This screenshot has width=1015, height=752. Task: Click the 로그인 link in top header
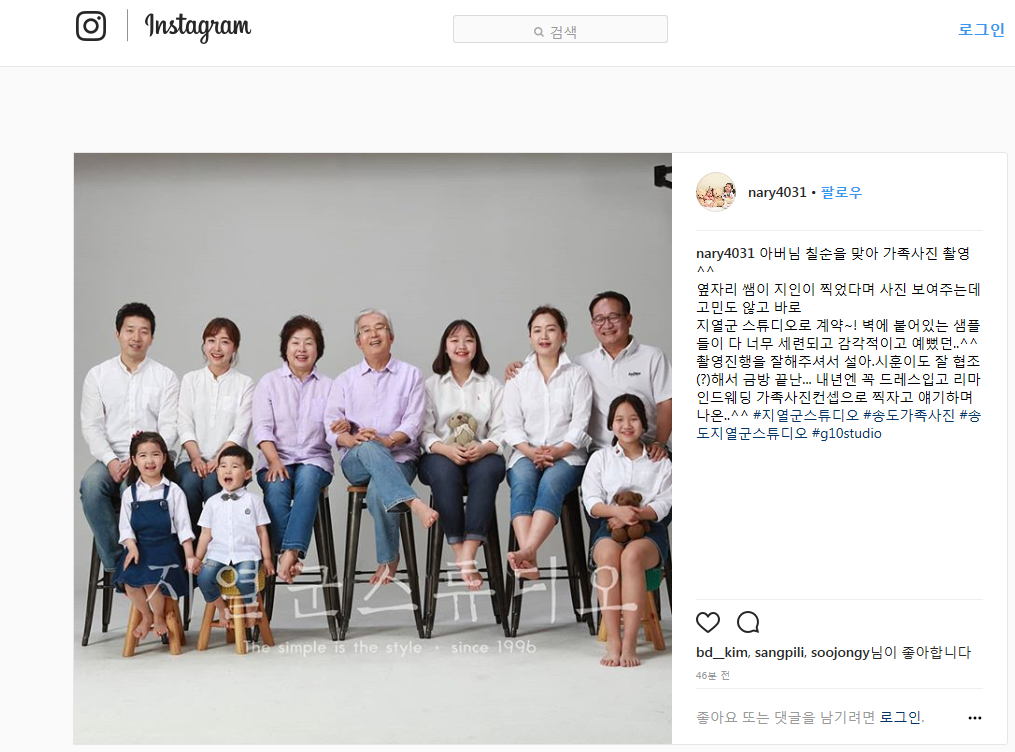pyautogui.click(x=981, y=30)
